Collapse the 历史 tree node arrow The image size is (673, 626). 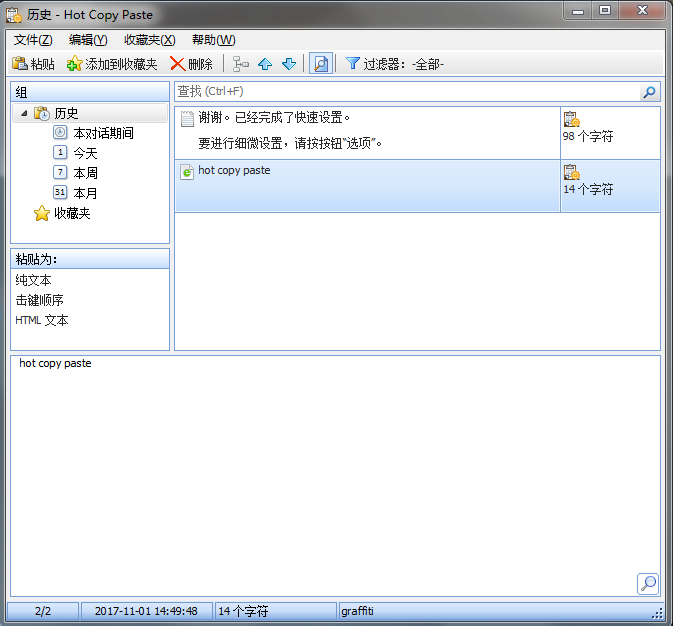pos(24,113)
